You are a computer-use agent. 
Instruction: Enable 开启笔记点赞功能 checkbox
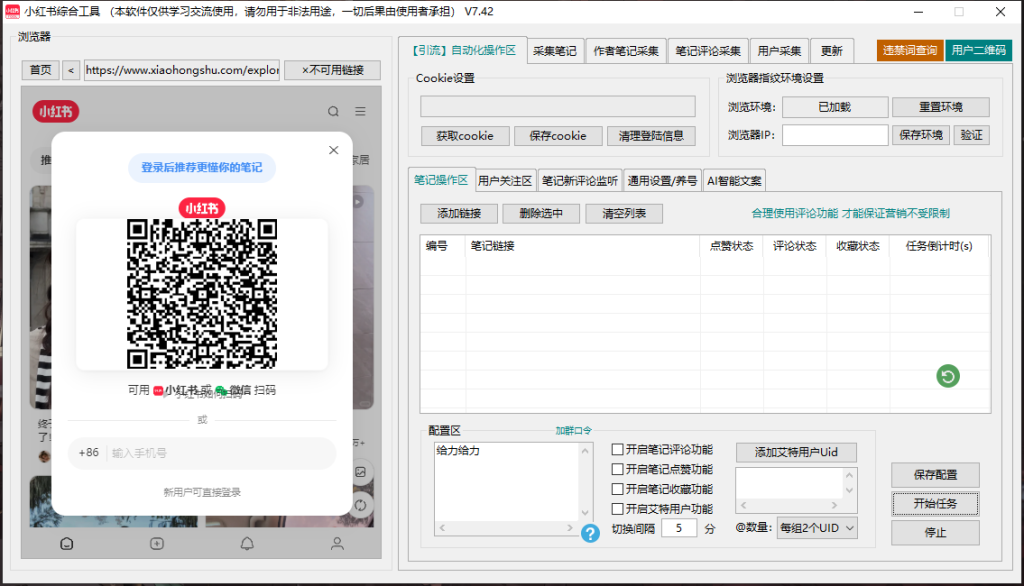(617, 468)
